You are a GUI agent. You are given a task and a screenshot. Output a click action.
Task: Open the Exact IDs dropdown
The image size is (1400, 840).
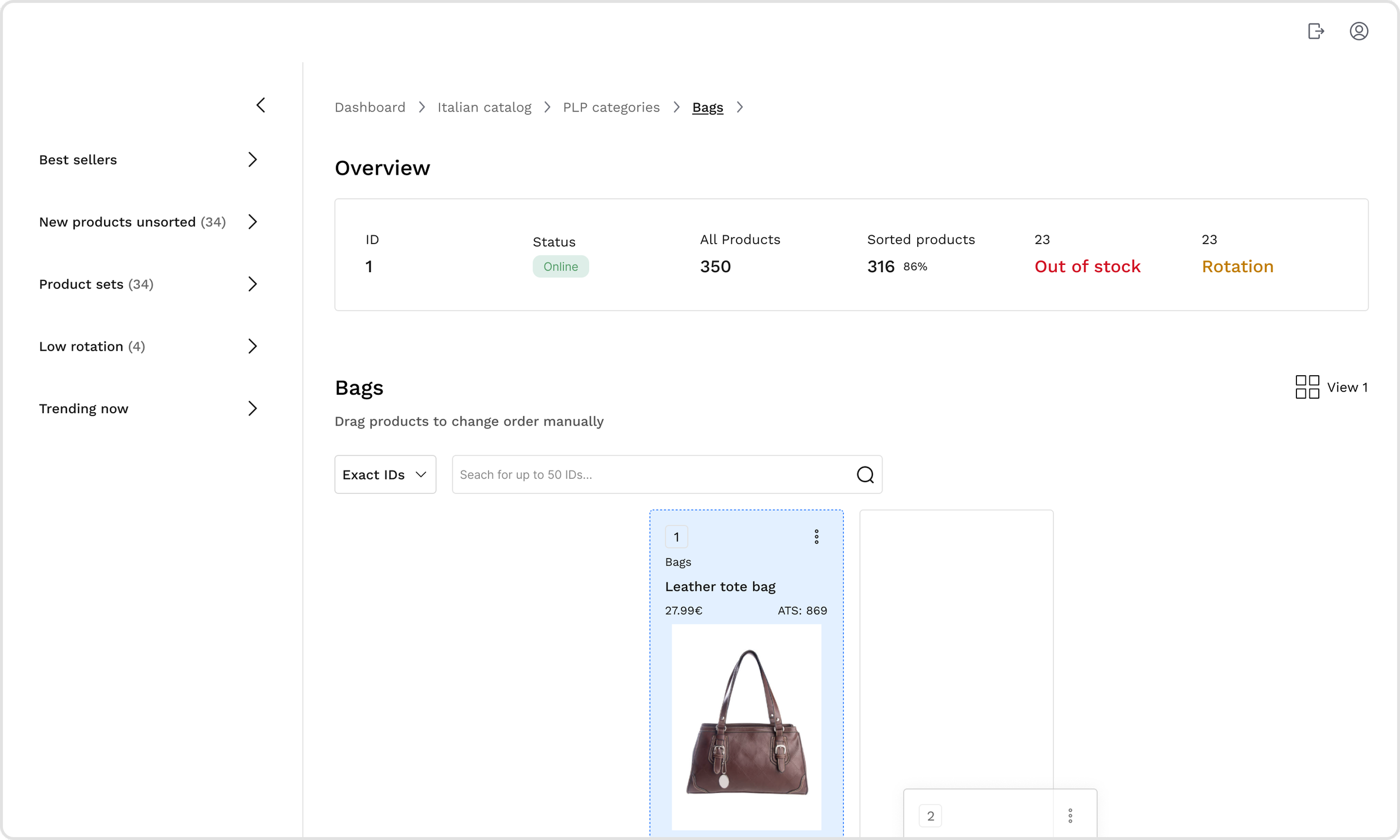(385, 474)
